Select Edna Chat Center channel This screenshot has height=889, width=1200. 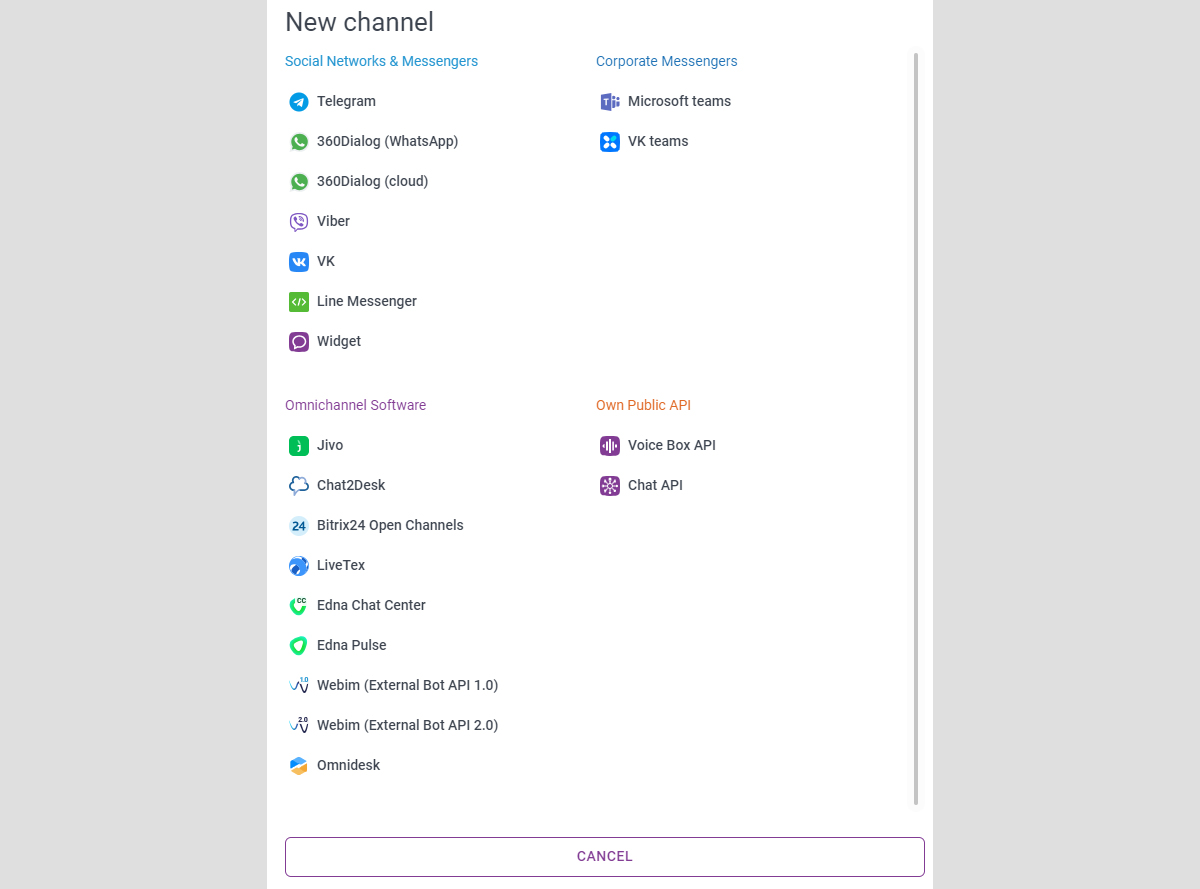(371, 606)
